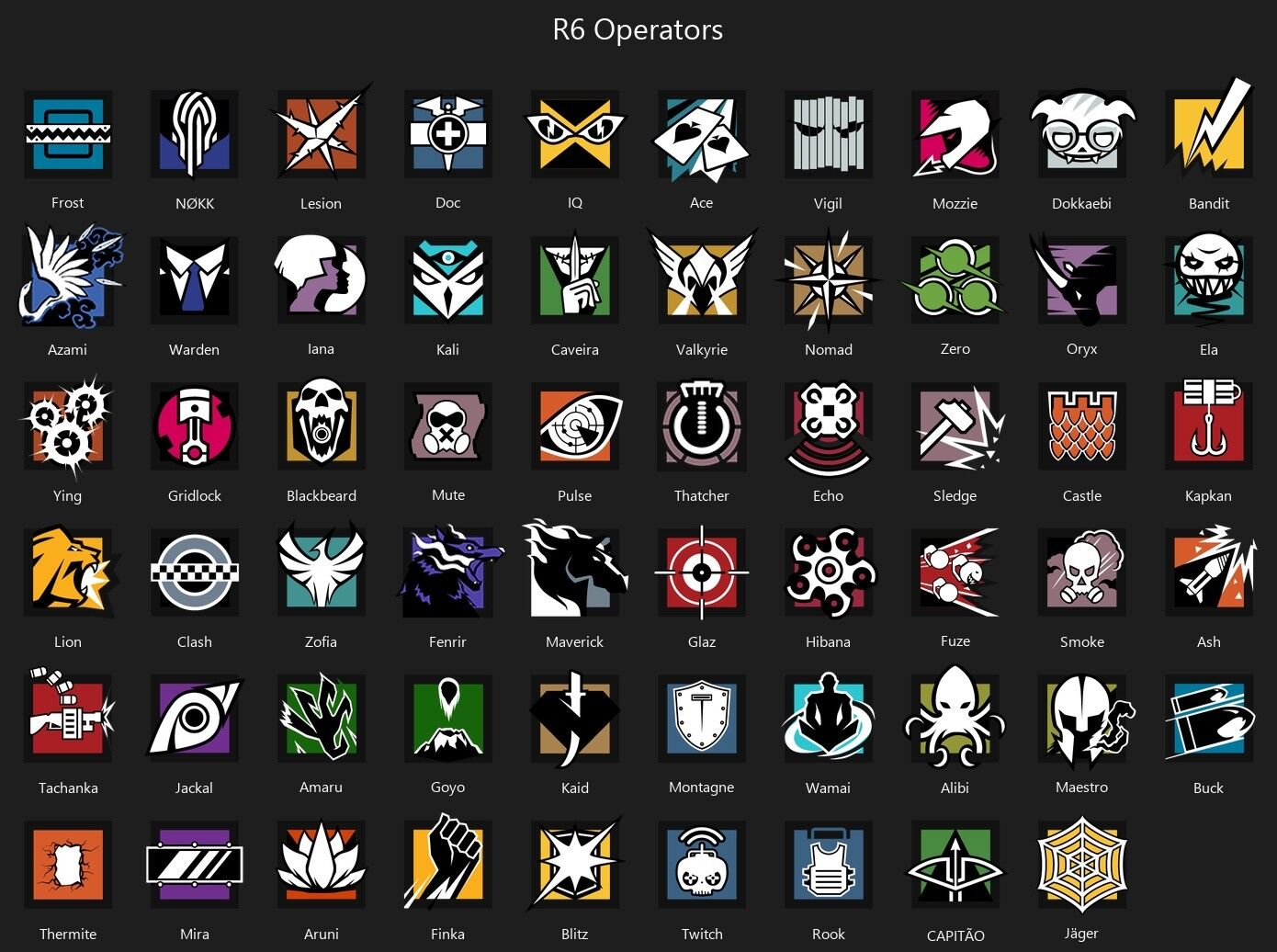
Task: Click the R6 Operators title heading
Action: point(638,29)
